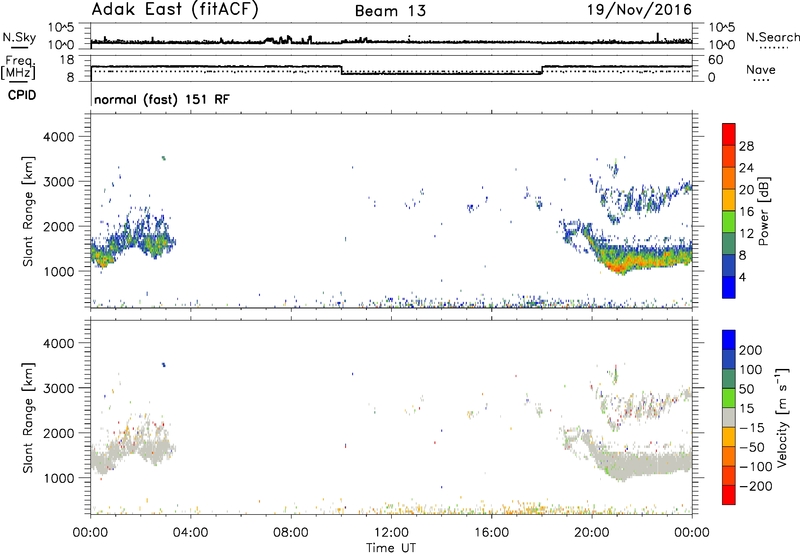800x554 pixels.
Task: Click the '04:00' time axis label
Action: click(x=190, y=533)
